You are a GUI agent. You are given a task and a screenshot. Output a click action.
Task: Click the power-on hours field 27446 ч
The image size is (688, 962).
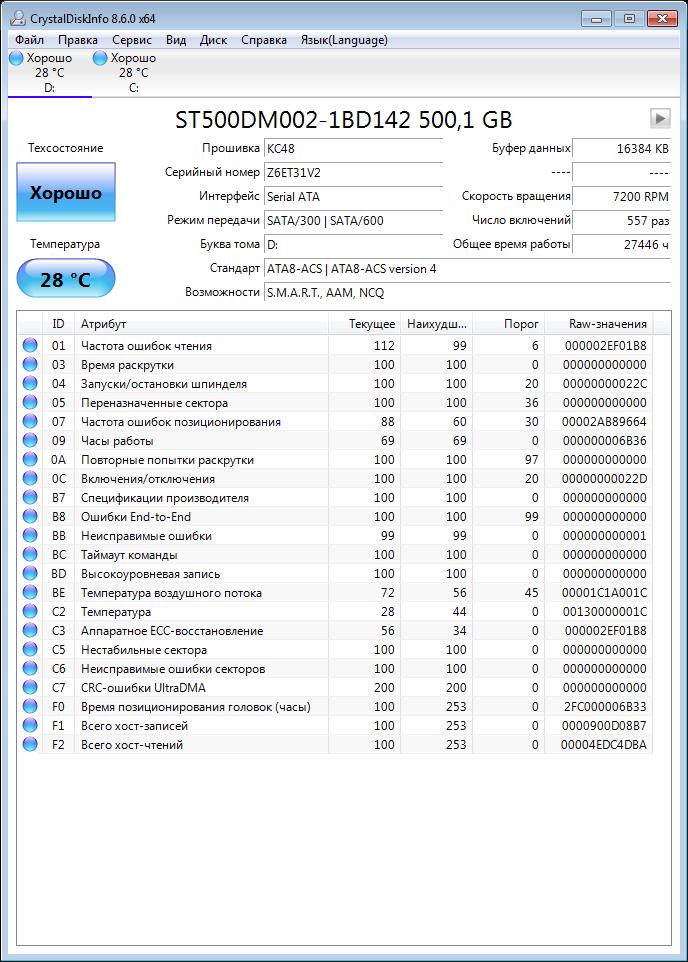(x=621, y=245)
